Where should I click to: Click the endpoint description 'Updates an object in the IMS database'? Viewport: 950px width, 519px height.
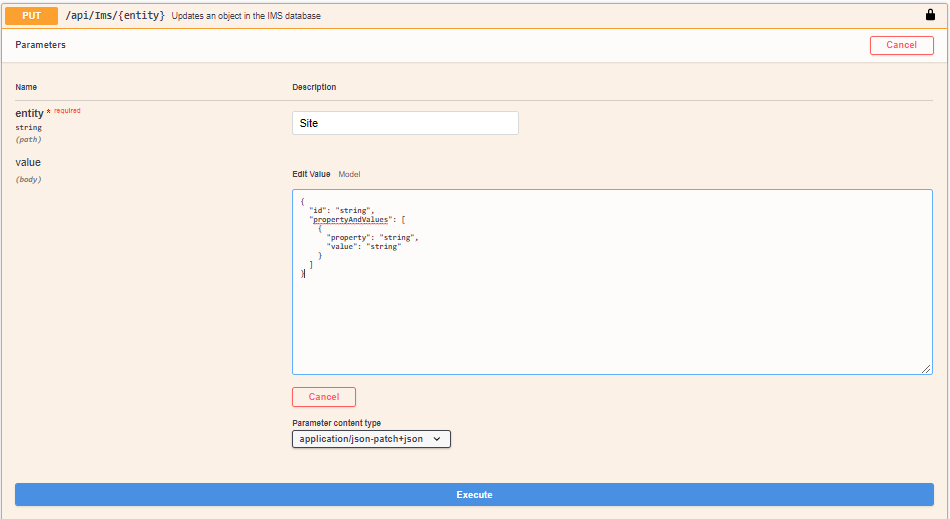[246, 16]
